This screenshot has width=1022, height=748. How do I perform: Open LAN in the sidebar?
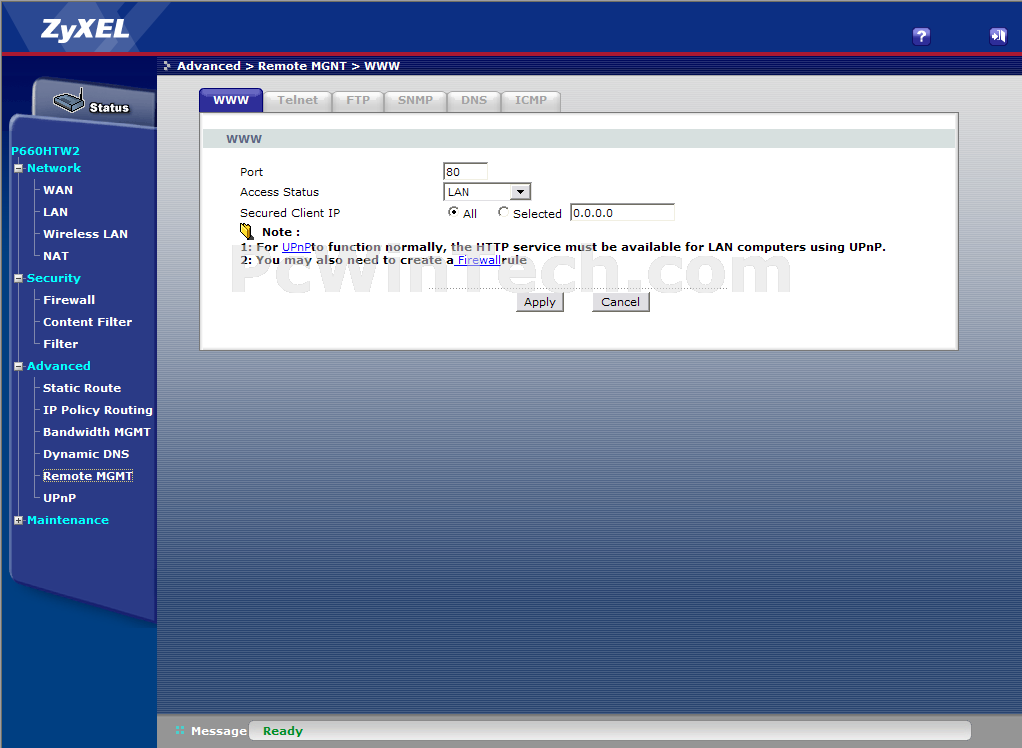[55, 212]
